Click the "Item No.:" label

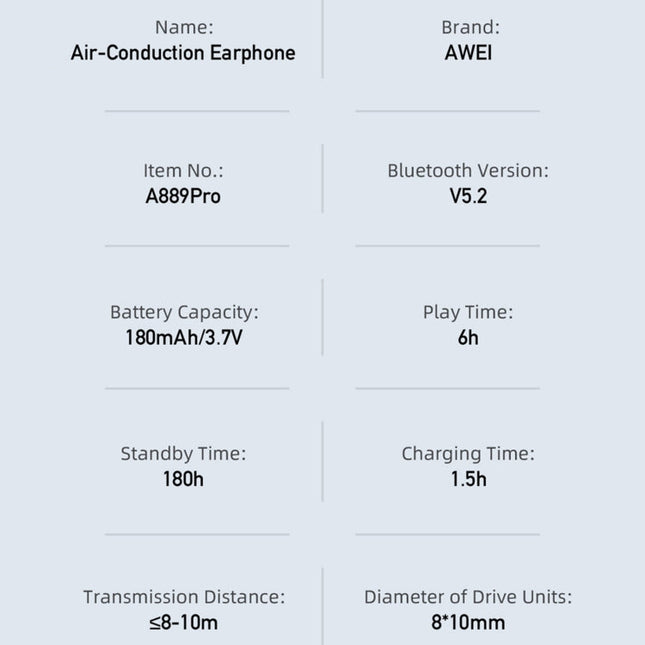pyautogui.click(x=183, y=171)
